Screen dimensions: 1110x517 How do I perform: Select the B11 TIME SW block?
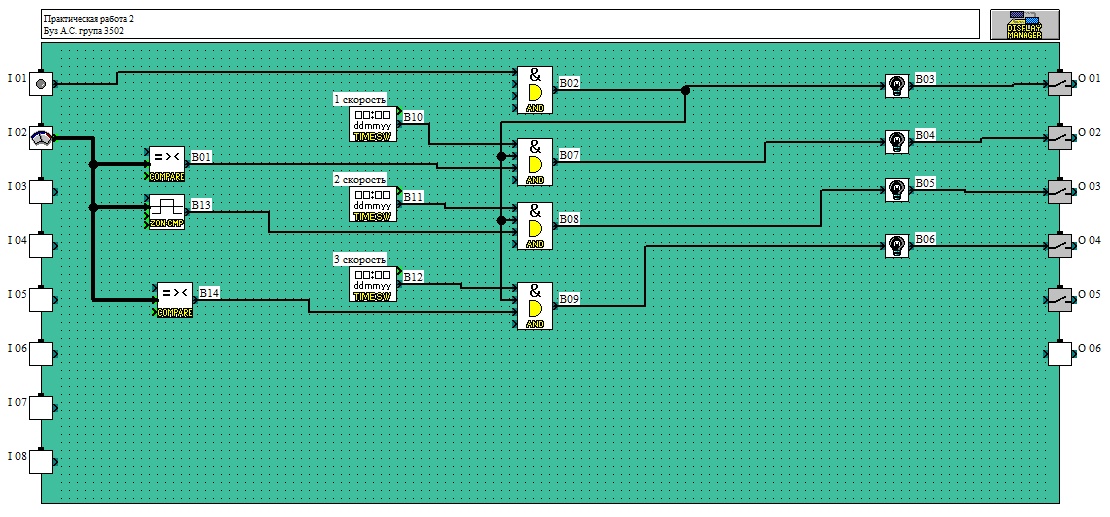click(x=373, y=204)
